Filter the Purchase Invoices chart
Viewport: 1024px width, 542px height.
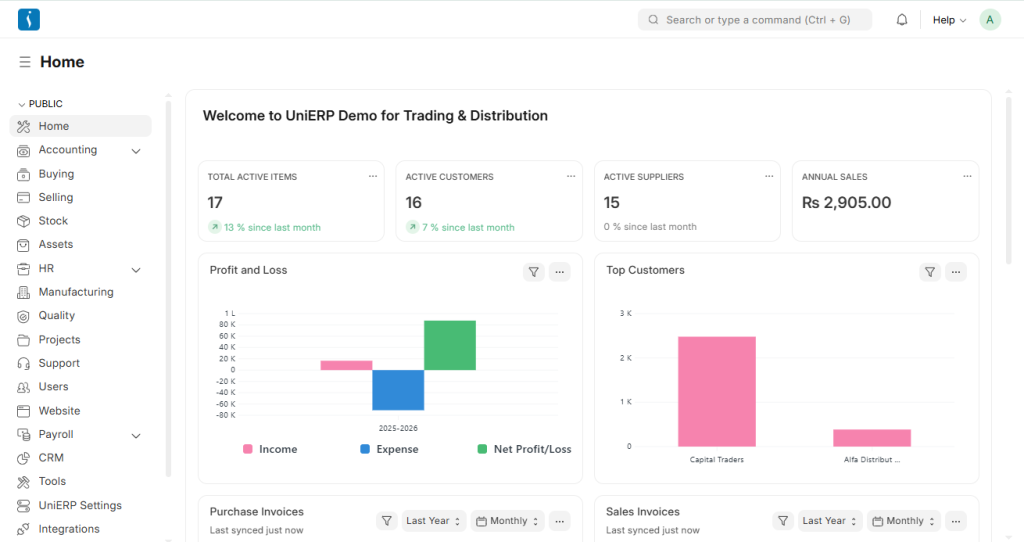pyautogui.click(x=387, y=521)
